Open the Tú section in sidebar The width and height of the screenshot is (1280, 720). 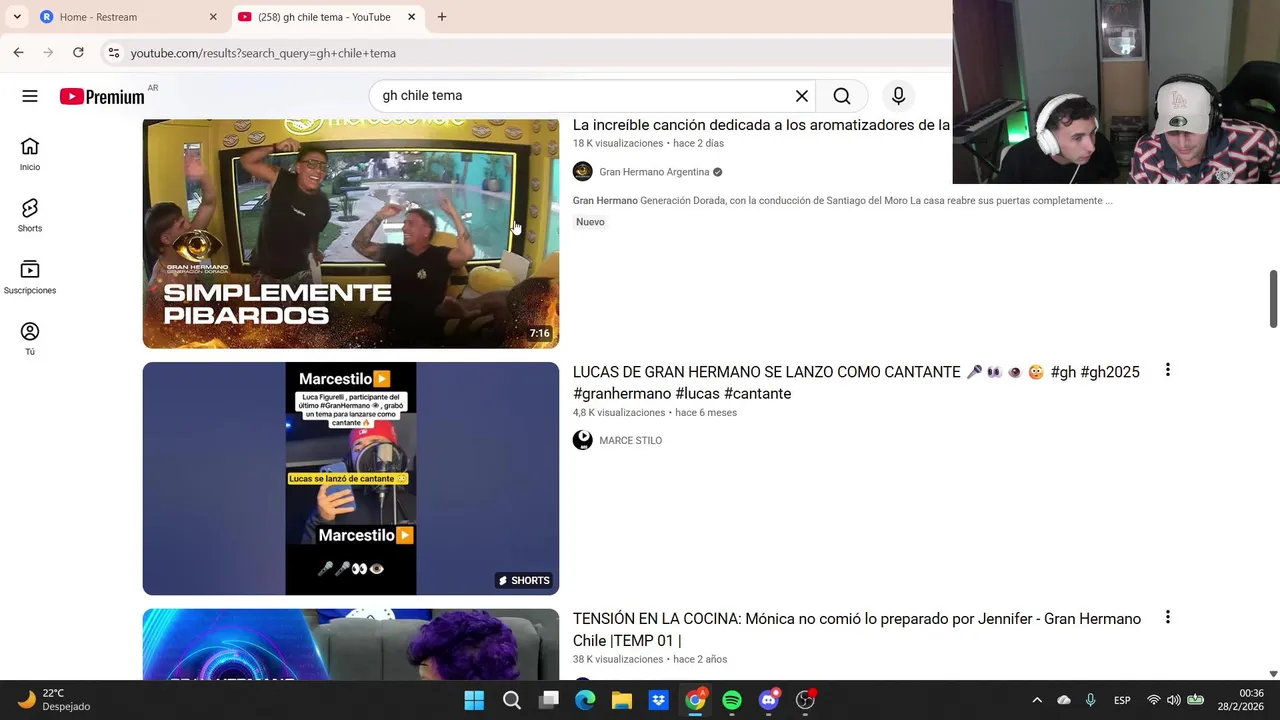tap(30, 339)
